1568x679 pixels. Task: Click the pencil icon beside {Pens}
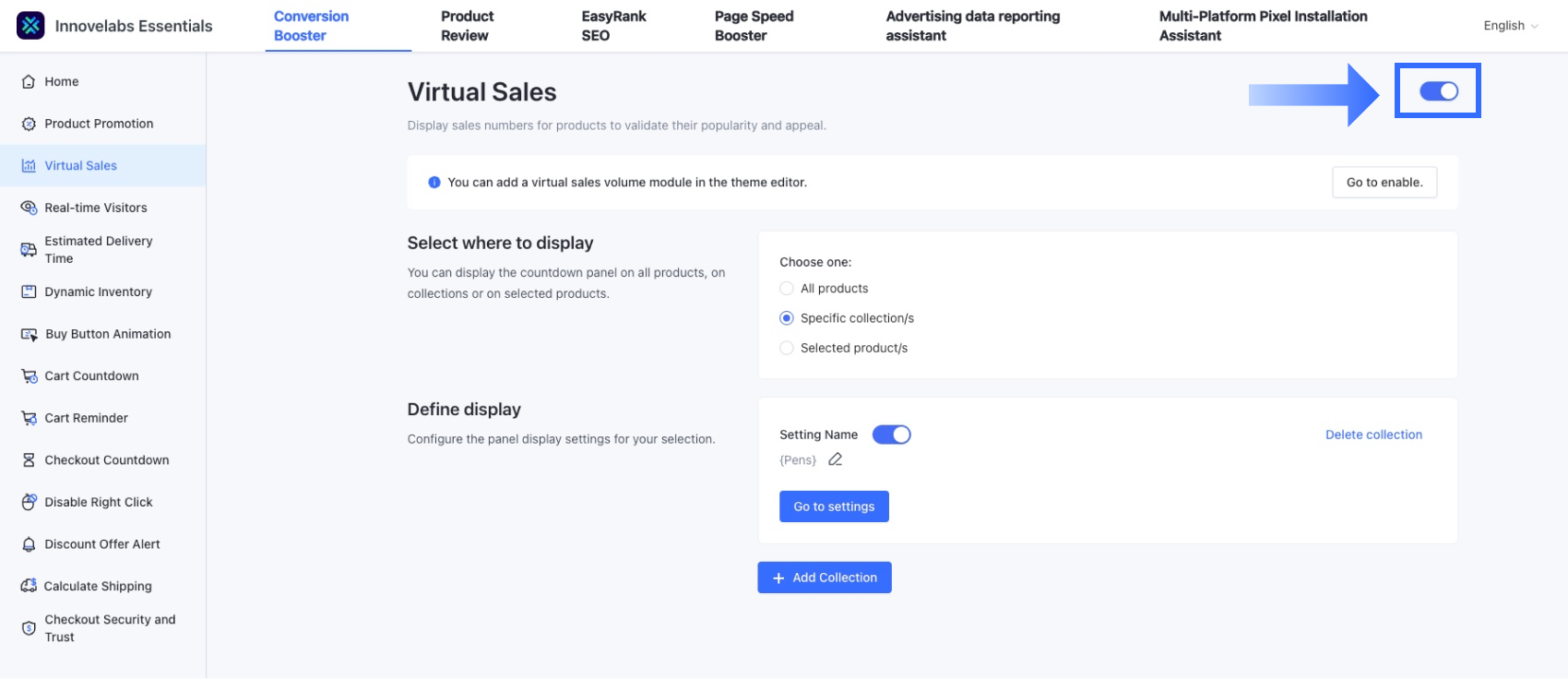click(x=836, y=459)
